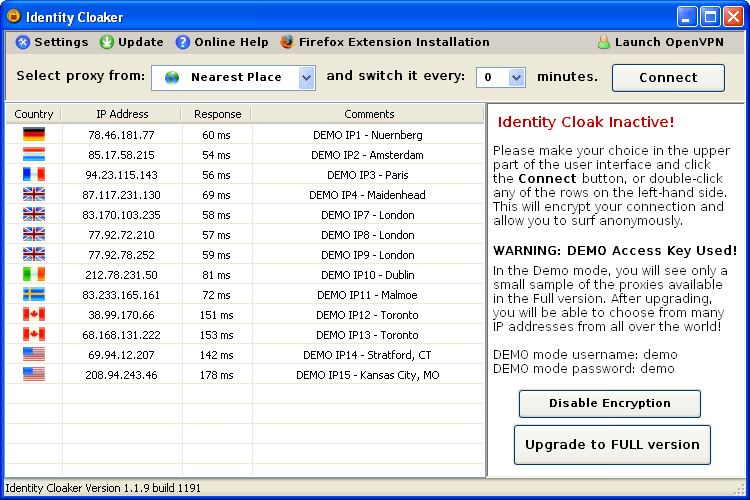Screen dimensions: 750x500
Task: Open the Settings menu item
Action: (x=52, y=42)
